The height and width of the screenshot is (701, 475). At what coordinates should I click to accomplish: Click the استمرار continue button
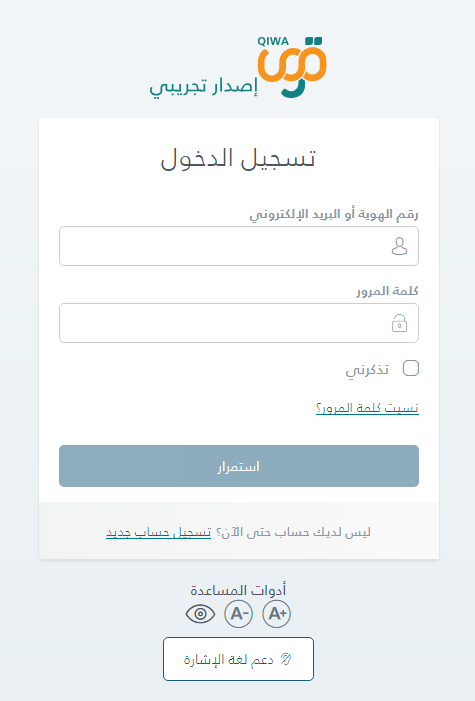pyautogui.click(x=239, y=466)
